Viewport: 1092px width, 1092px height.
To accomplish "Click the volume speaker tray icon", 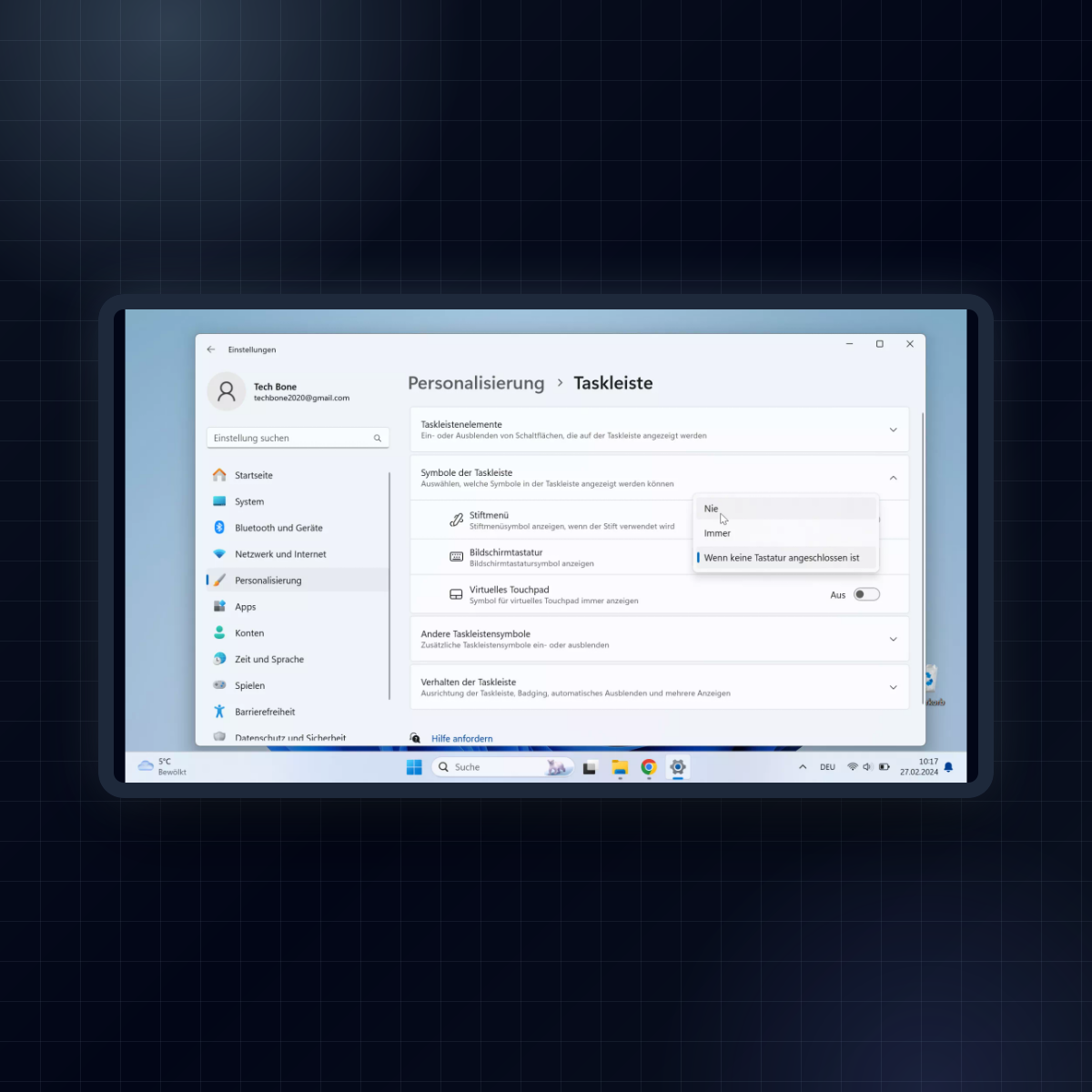I will tap(867, 767).
